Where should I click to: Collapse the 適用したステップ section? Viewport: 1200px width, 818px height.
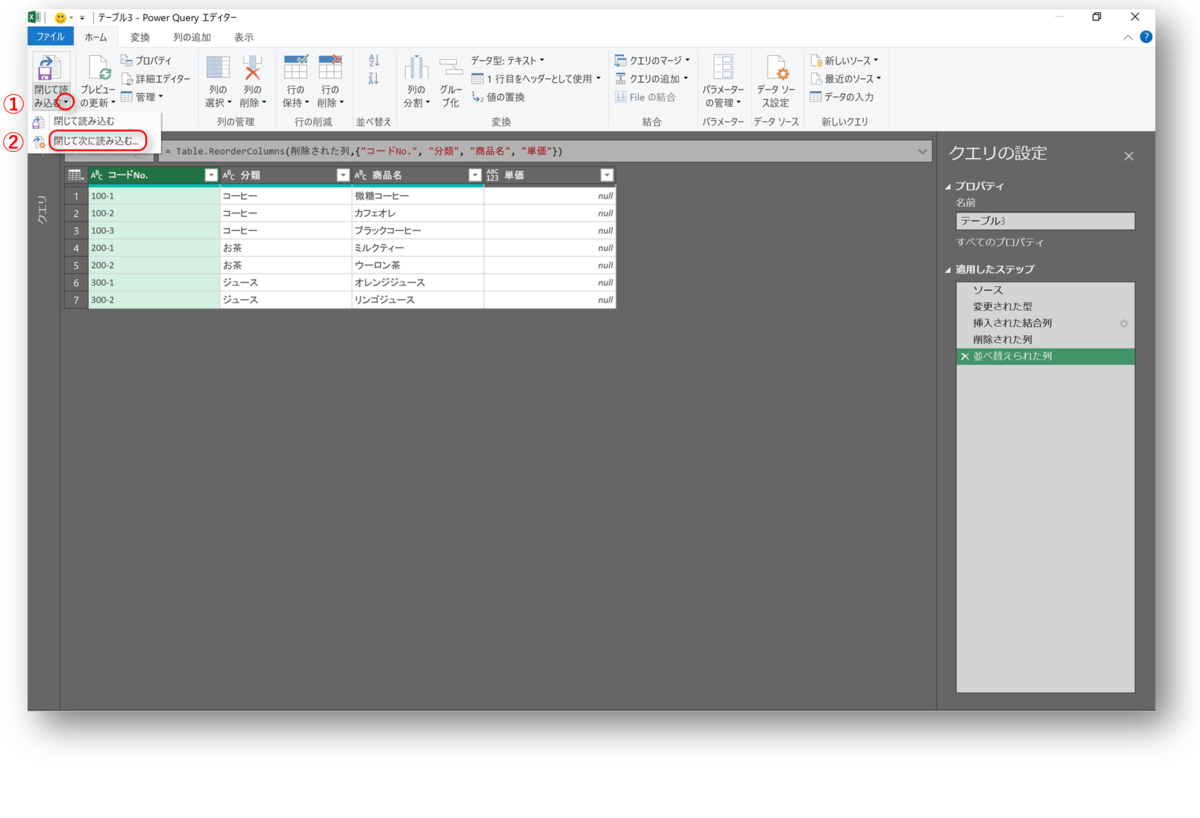pos(949,269)
